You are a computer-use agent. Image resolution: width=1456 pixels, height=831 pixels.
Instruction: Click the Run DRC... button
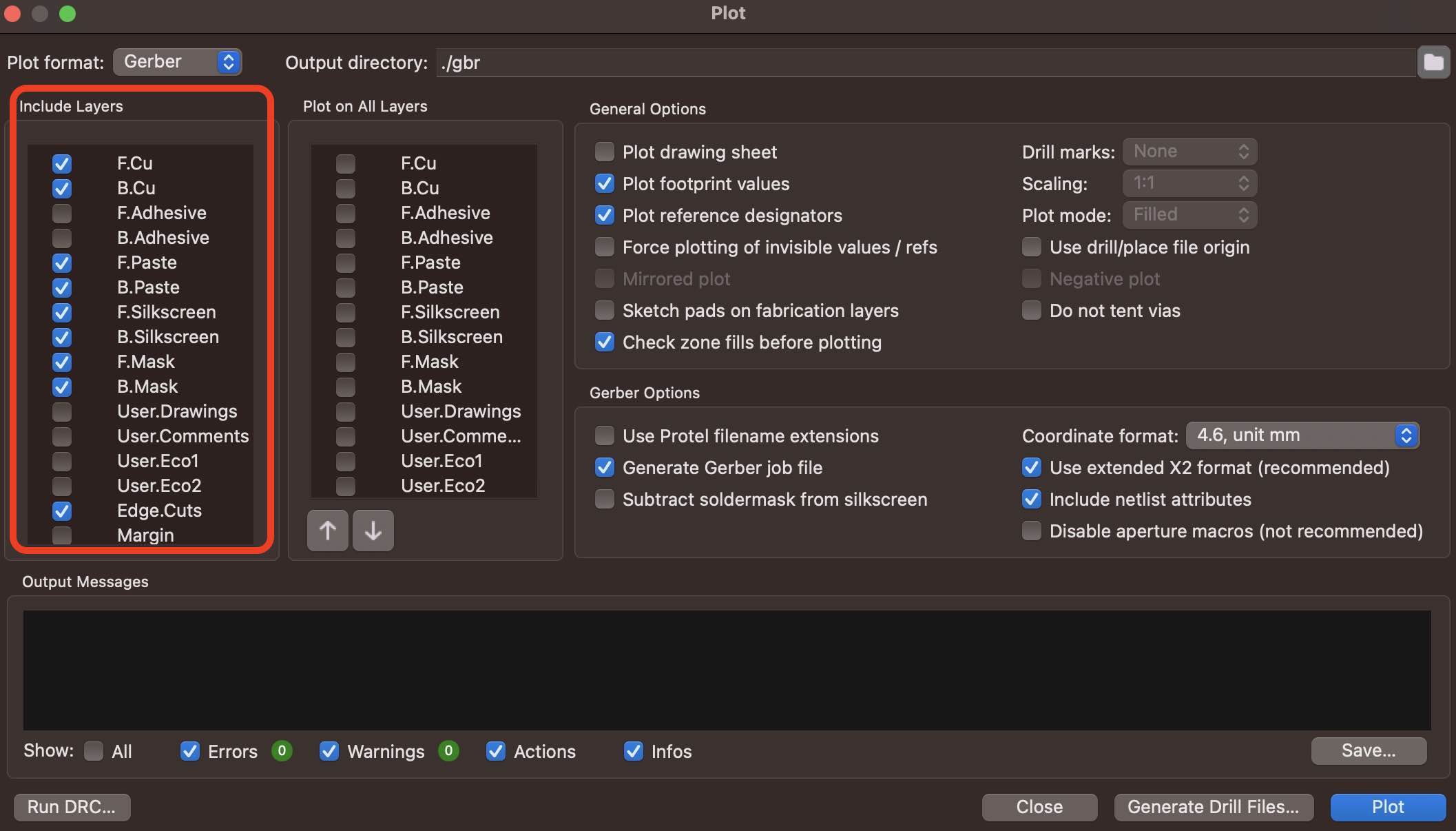[x=72, y=807]
